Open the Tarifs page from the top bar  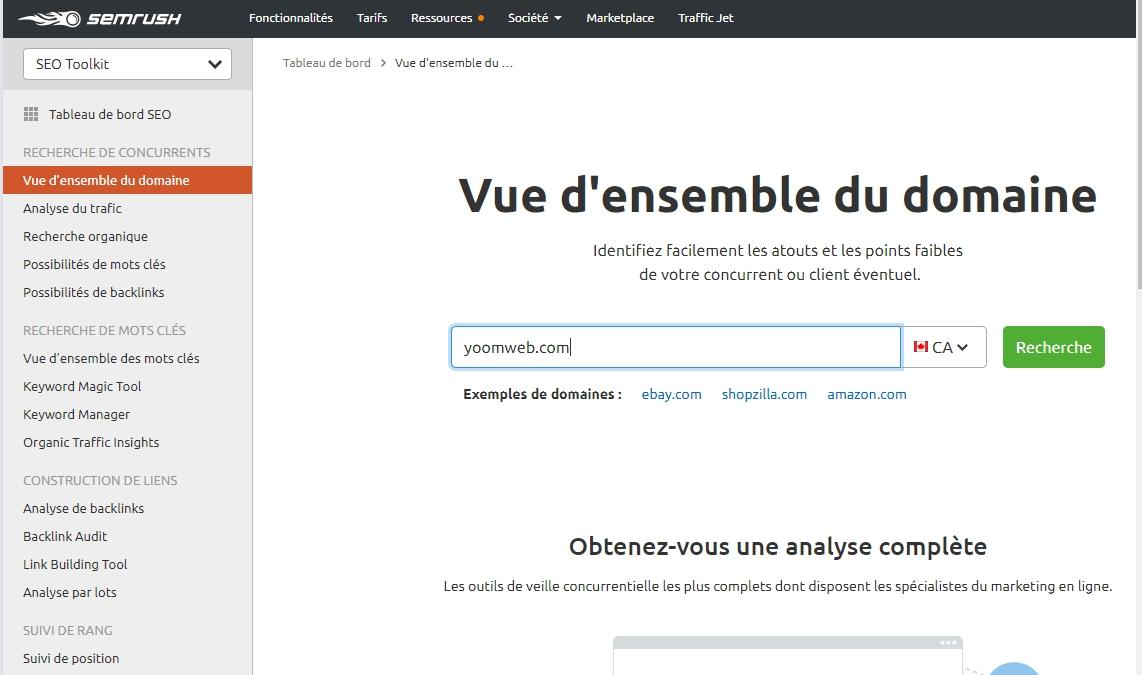click(x=371, y=17)
